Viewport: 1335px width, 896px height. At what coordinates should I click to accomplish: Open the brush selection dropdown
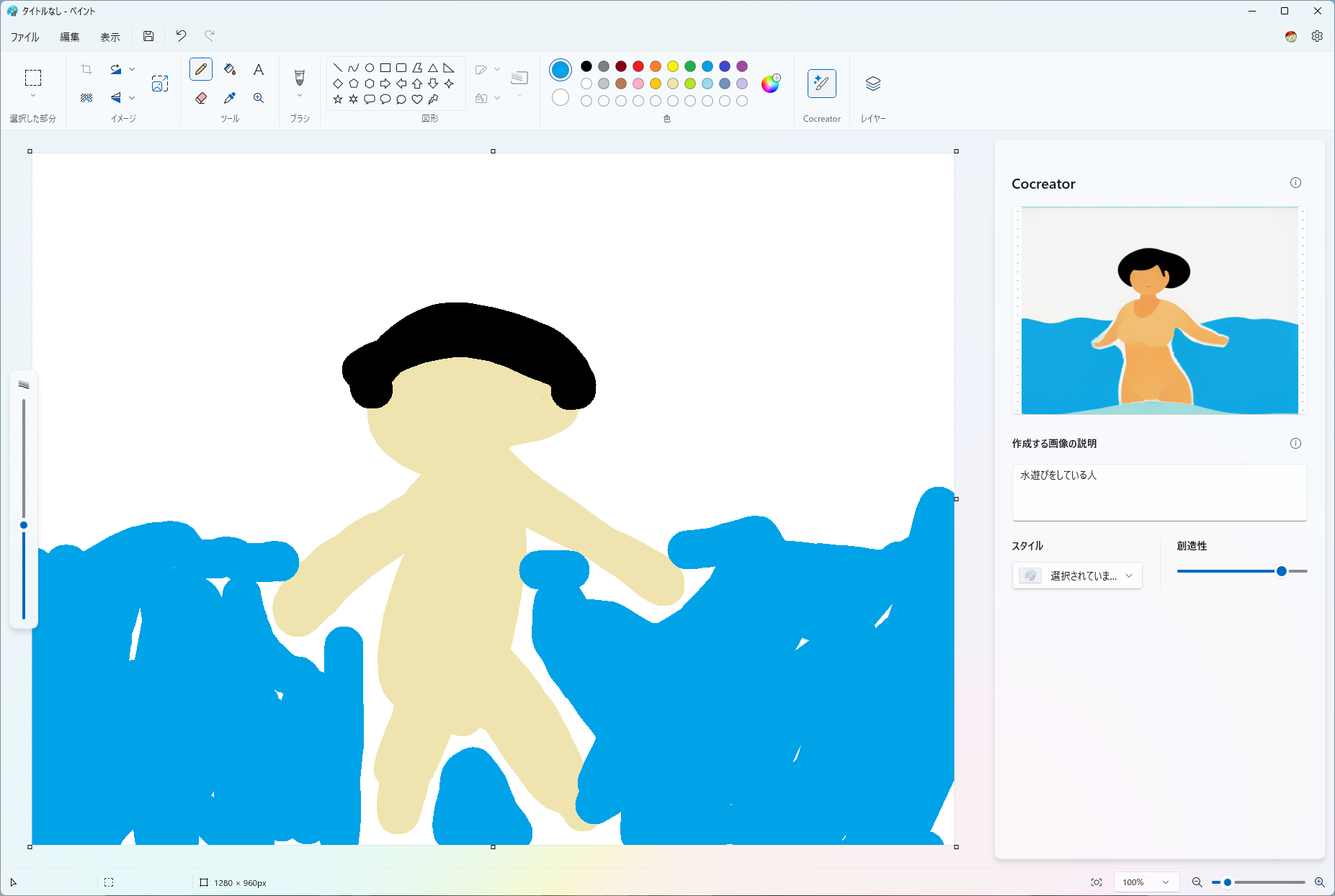point(300,96)
